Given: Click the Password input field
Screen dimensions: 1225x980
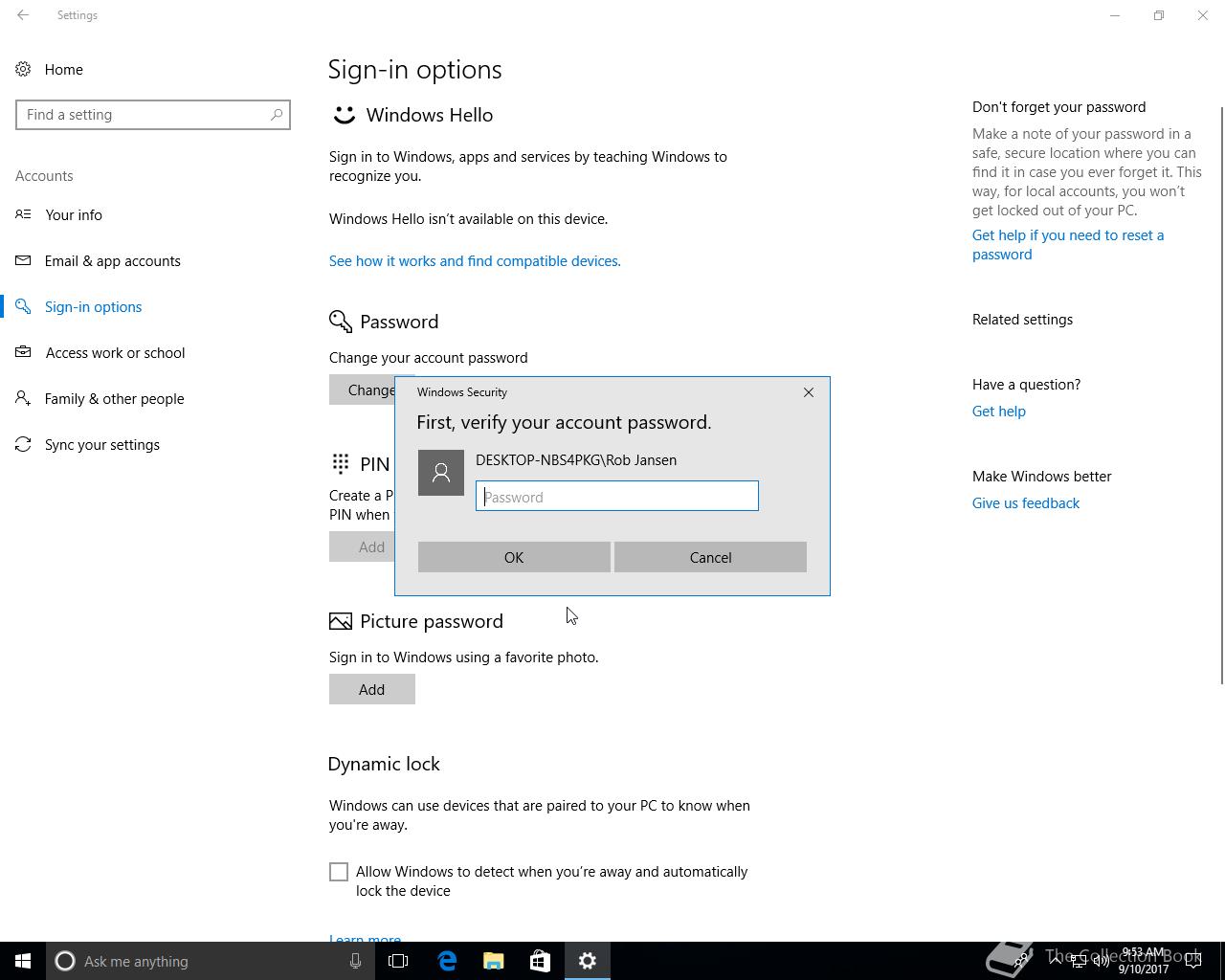Looking at the screenshot, I should (617, 496).
